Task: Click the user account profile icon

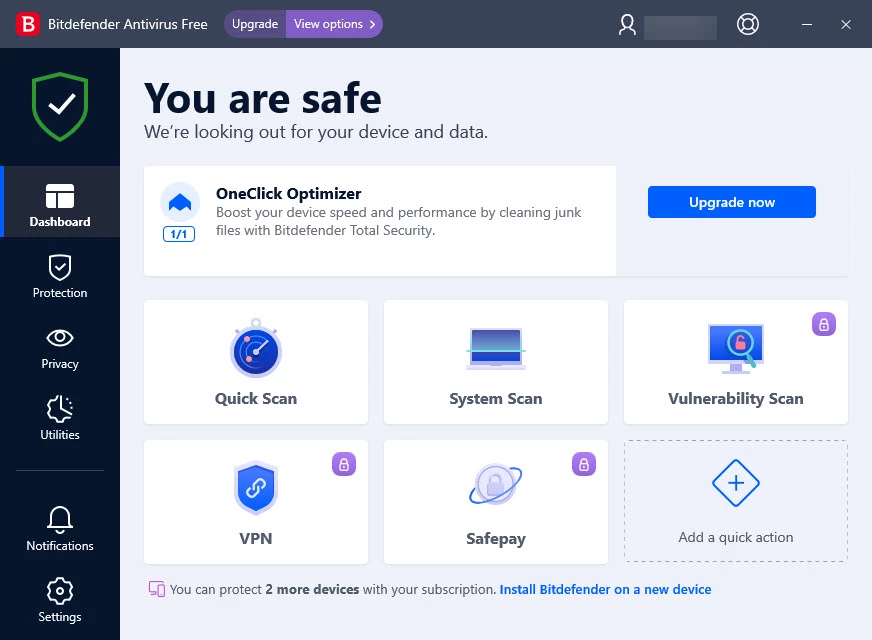Action: coord(627,24)
